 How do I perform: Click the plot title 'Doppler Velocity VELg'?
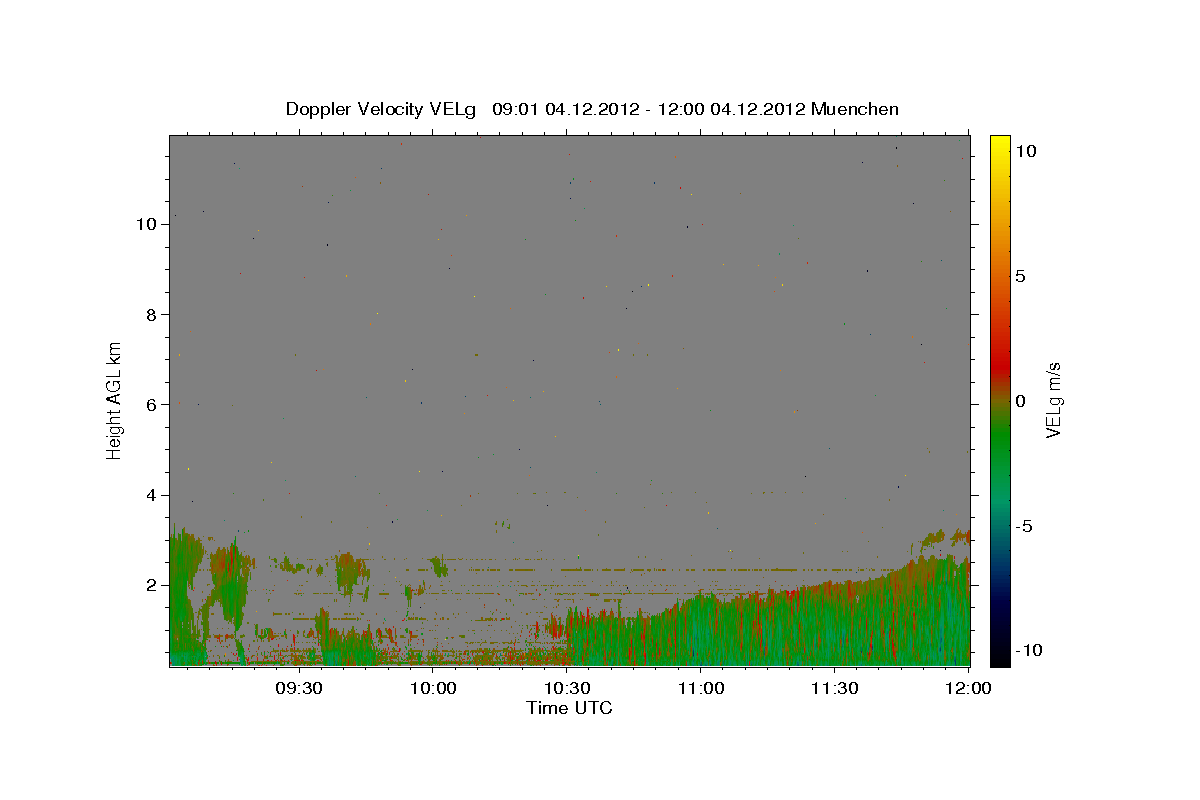(x=383, y=109)
